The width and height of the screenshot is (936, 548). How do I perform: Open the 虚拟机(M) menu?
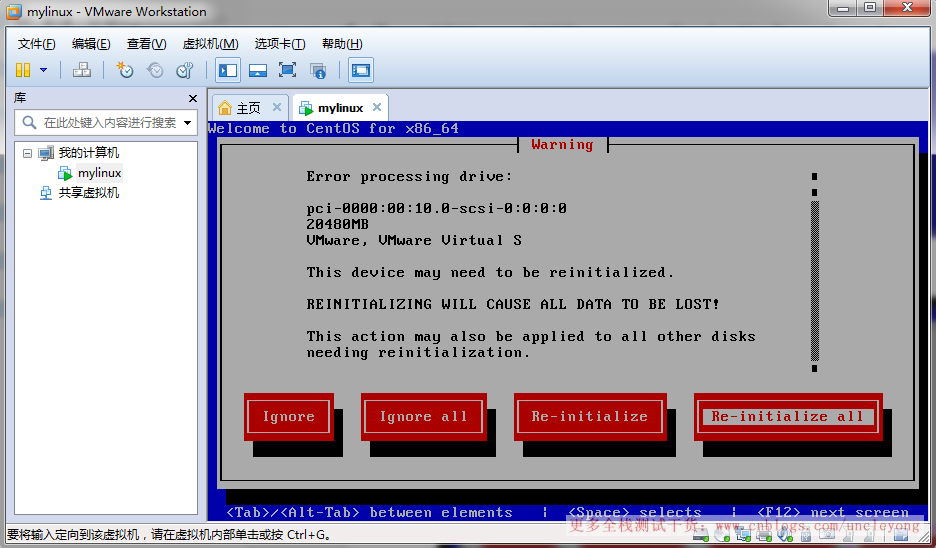[210, 44]
